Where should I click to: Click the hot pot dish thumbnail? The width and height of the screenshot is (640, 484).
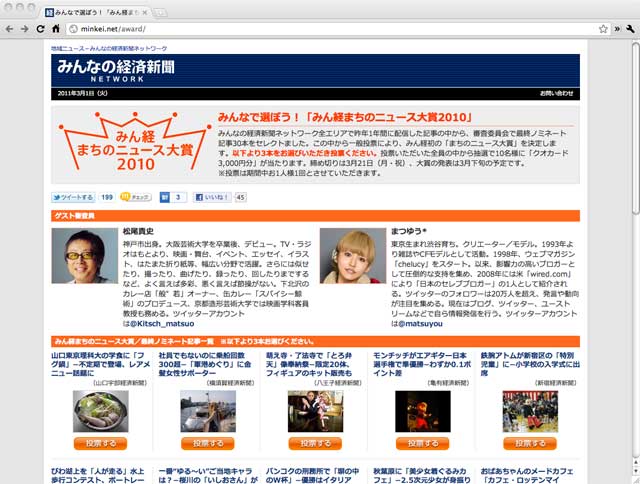[x=100, y=411]
